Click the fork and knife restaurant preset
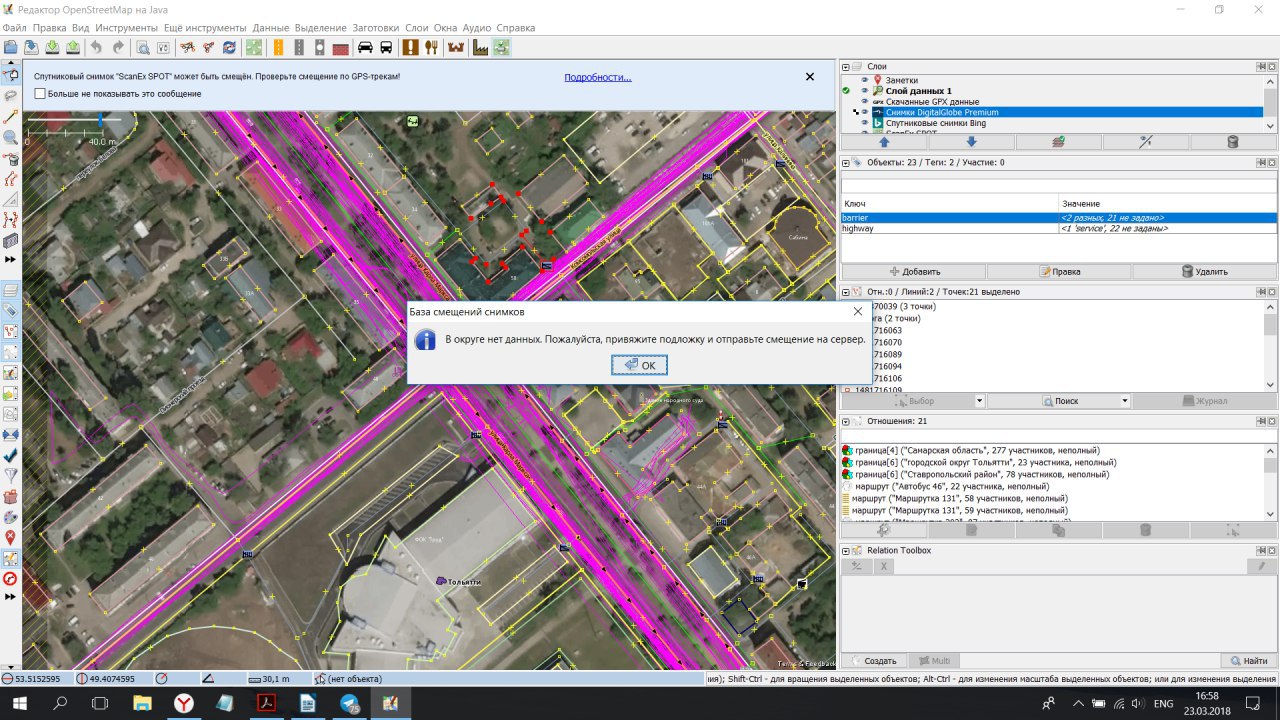Viewport: 1280px width, 720px height. click(431, 47)
